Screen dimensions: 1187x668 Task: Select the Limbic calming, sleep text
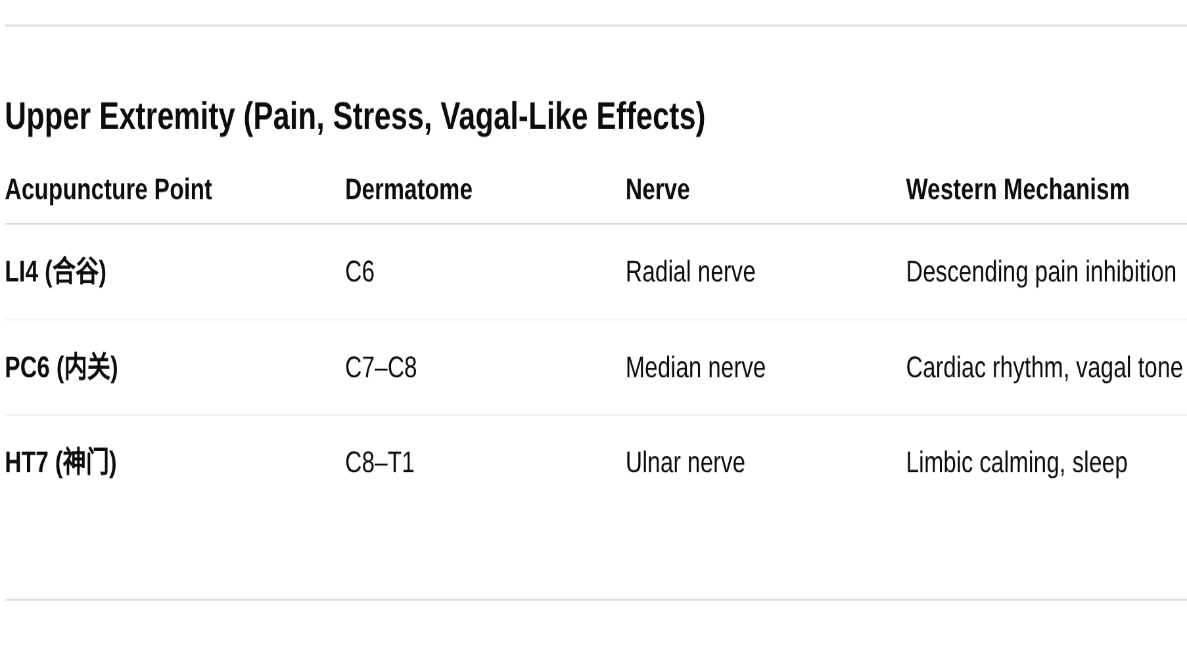pos(1016,463)
